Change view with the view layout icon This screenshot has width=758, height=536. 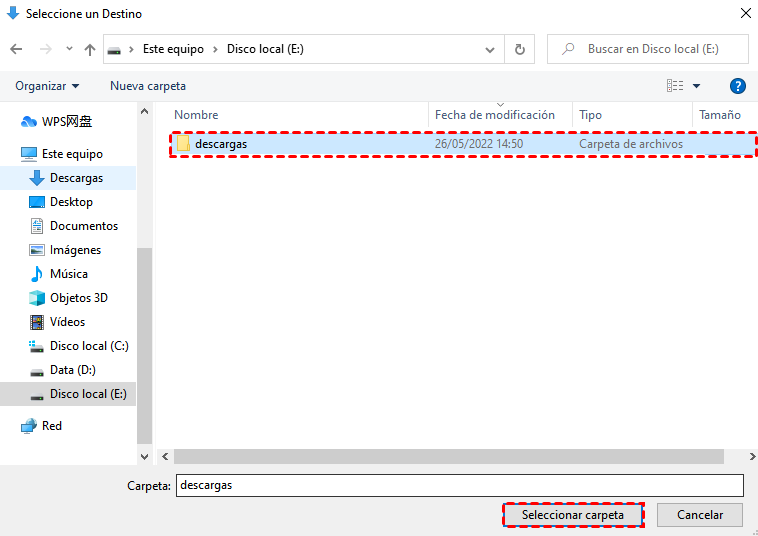point(675,86)
